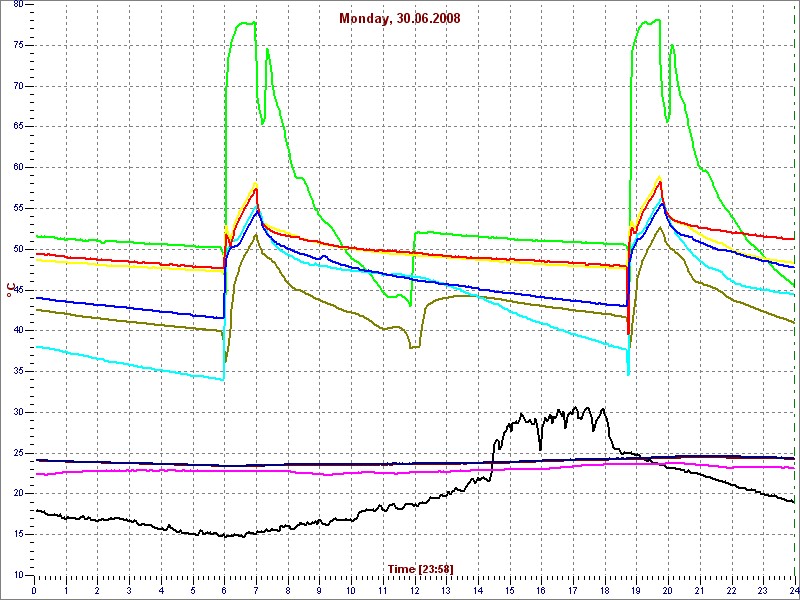Click the 70 temperature axis value
The height and width of the screenshot is (600, 800).
[17, 86]
